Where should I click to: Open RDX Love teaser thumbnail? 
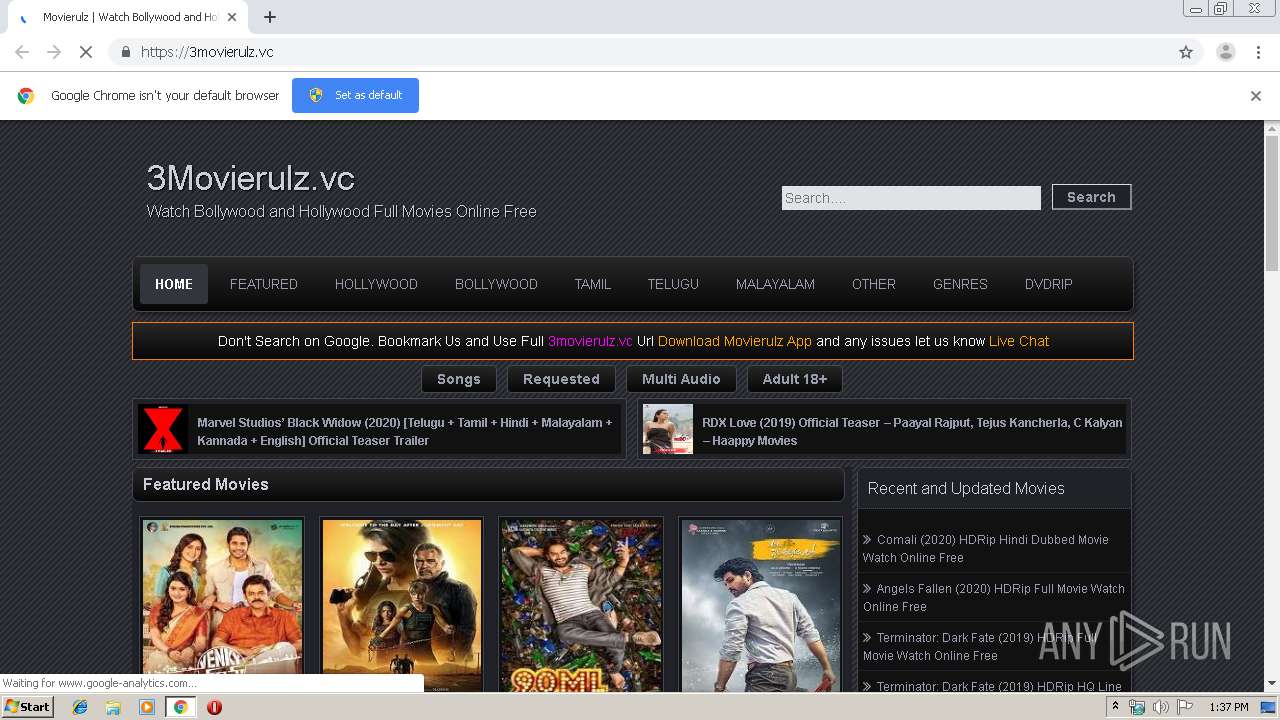pyautogui.click(x=668, y=429)
